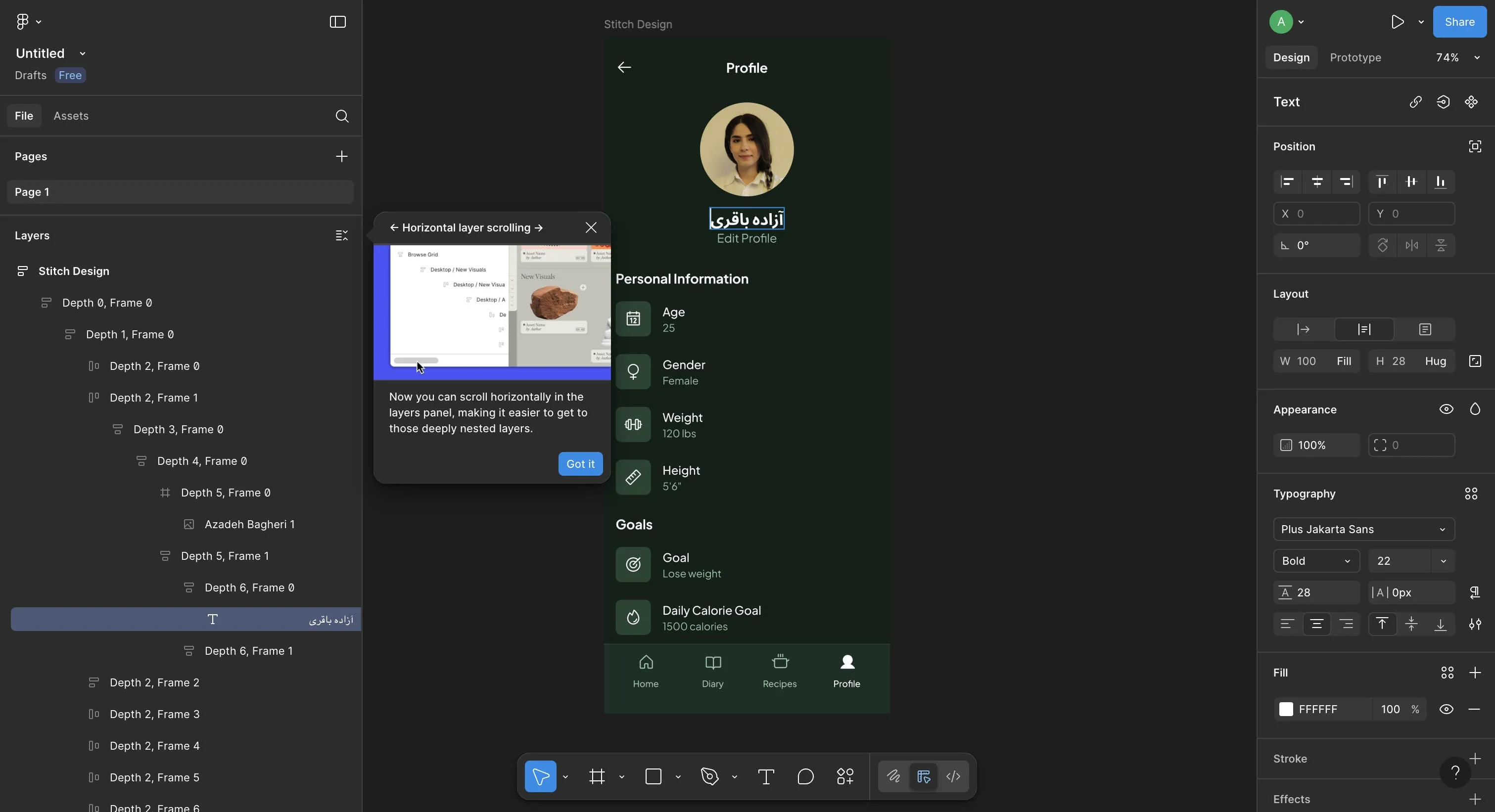Select the Pen tool
Image resolution: width=1495 pixels, height=812 pixels.
click(x=710, y=776)
